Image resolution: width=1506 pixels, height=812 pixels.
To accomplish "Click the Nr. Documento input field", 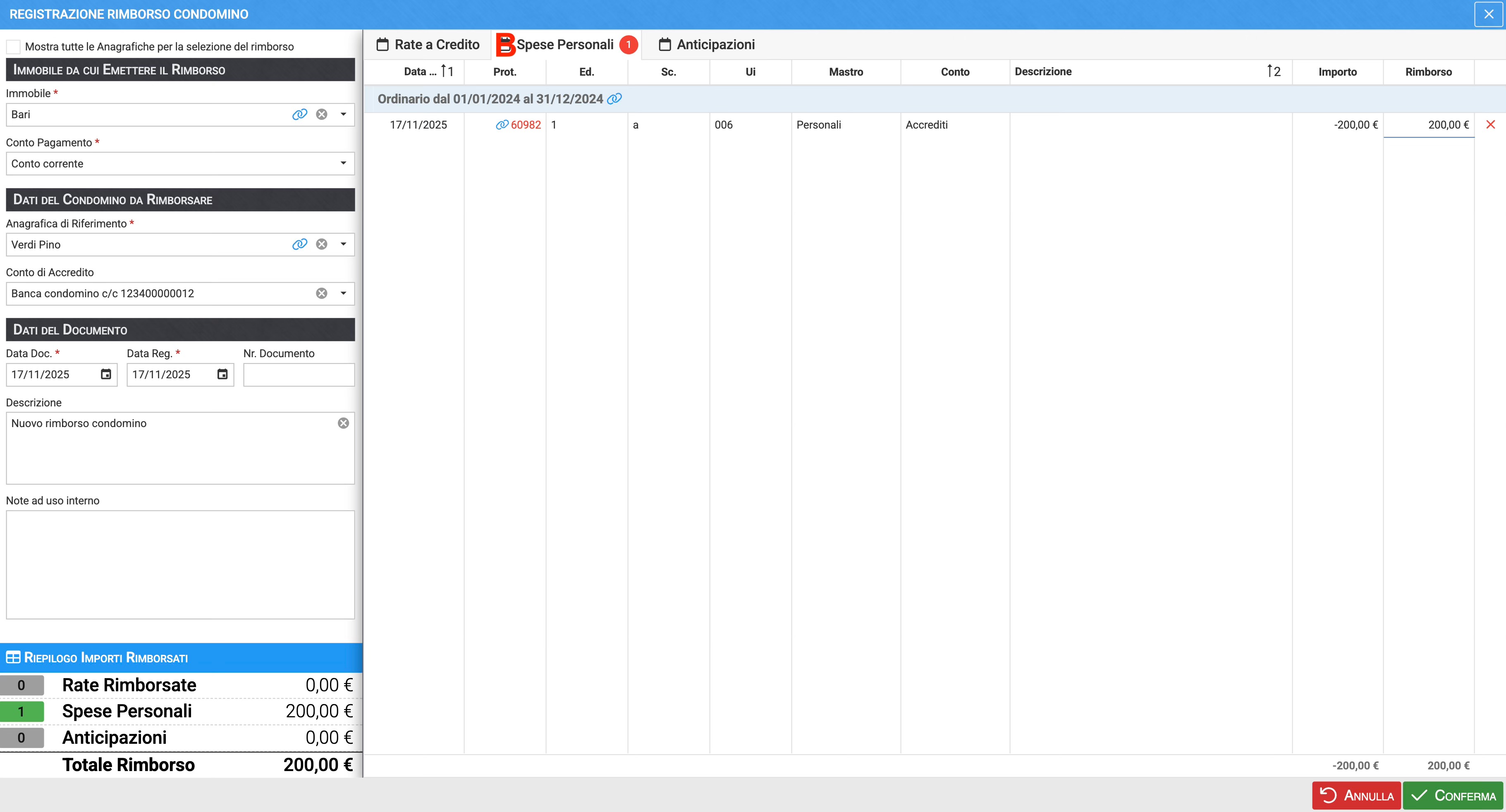I will click(299, 375).
